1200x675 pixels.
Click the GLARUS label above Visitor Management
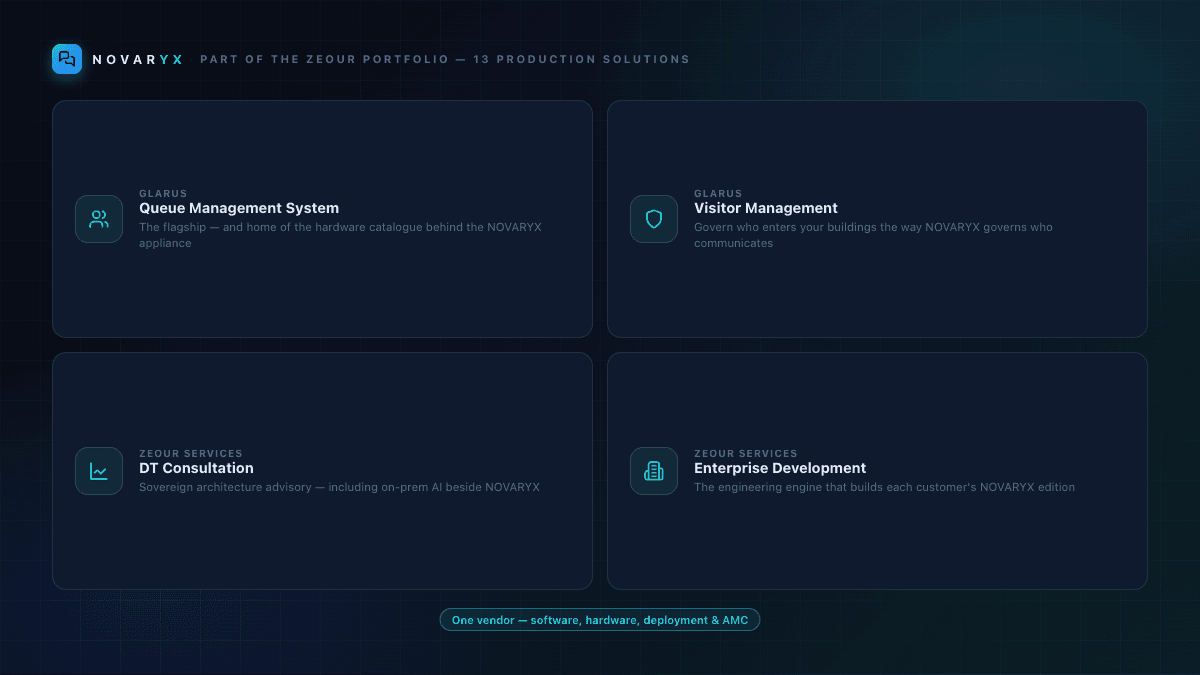point(718,194)
